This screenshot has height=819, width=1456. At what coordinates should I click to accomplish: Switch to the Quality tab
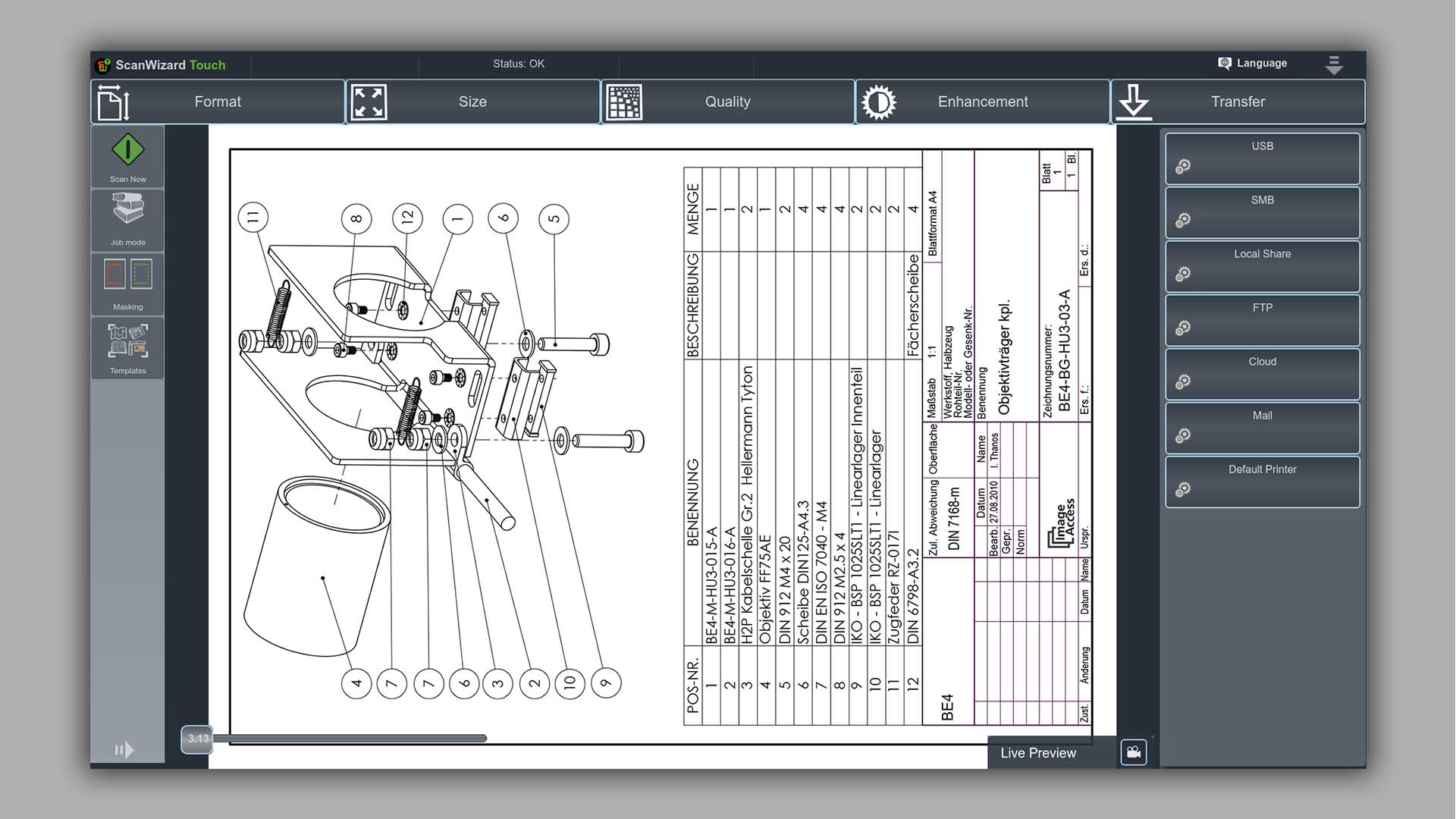[x=728, y=102]
